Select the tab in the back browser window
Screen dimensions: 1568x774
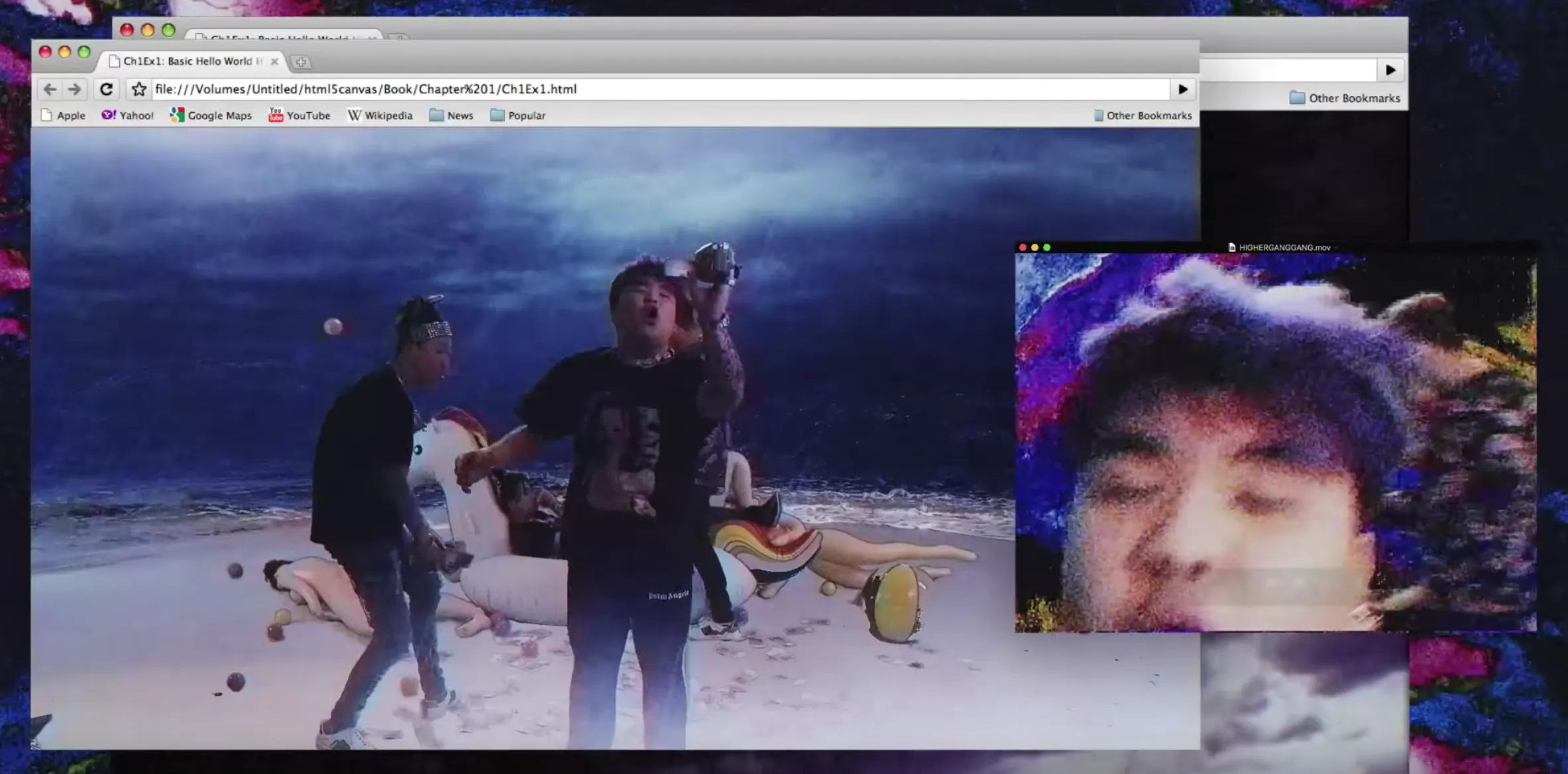click(285, 35)
